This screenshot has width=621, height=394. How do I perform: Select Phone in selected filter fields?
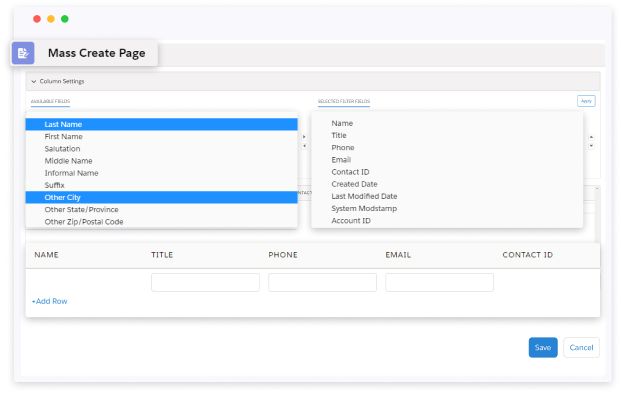click(x=343, y=148)
